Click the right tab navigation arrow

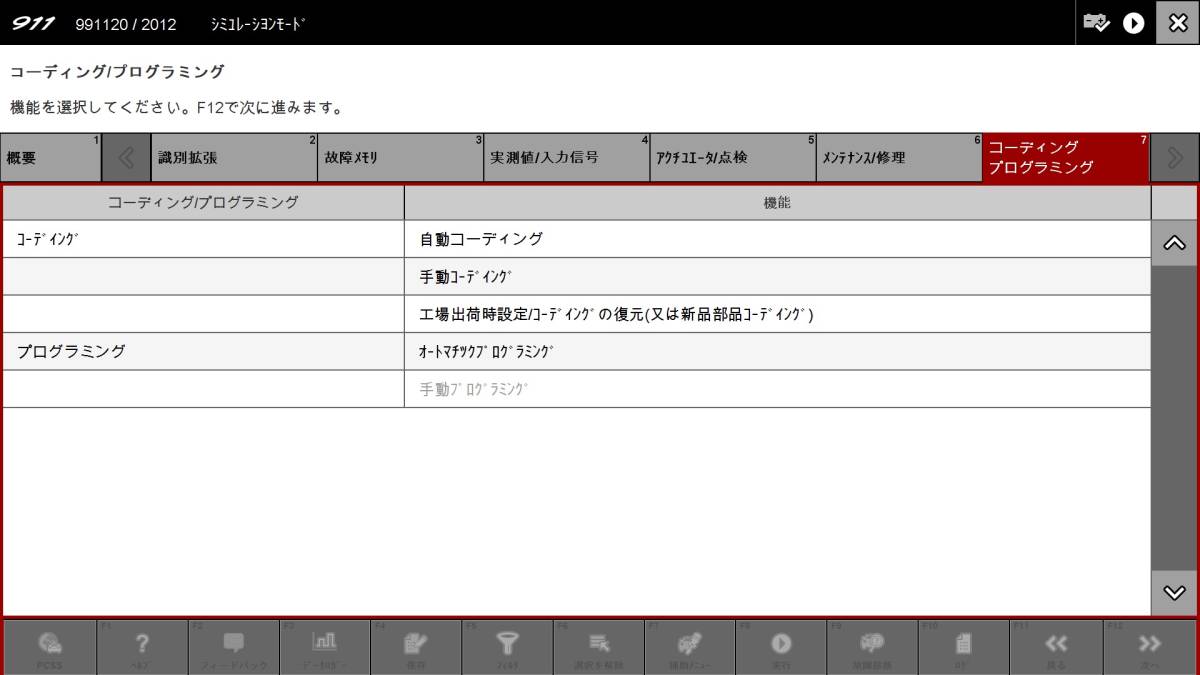point(1175,157)
